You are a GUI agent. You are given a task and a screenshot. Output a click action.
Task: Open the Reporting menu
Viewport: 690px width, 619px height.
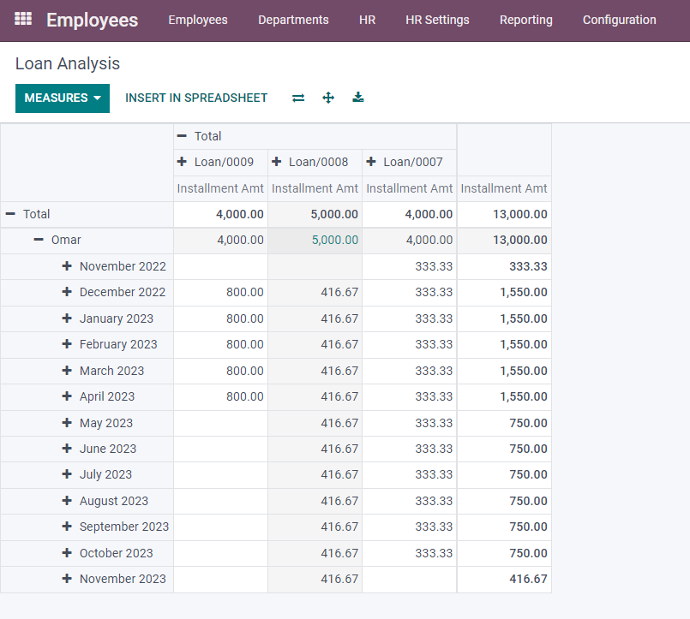coord(526,20)
